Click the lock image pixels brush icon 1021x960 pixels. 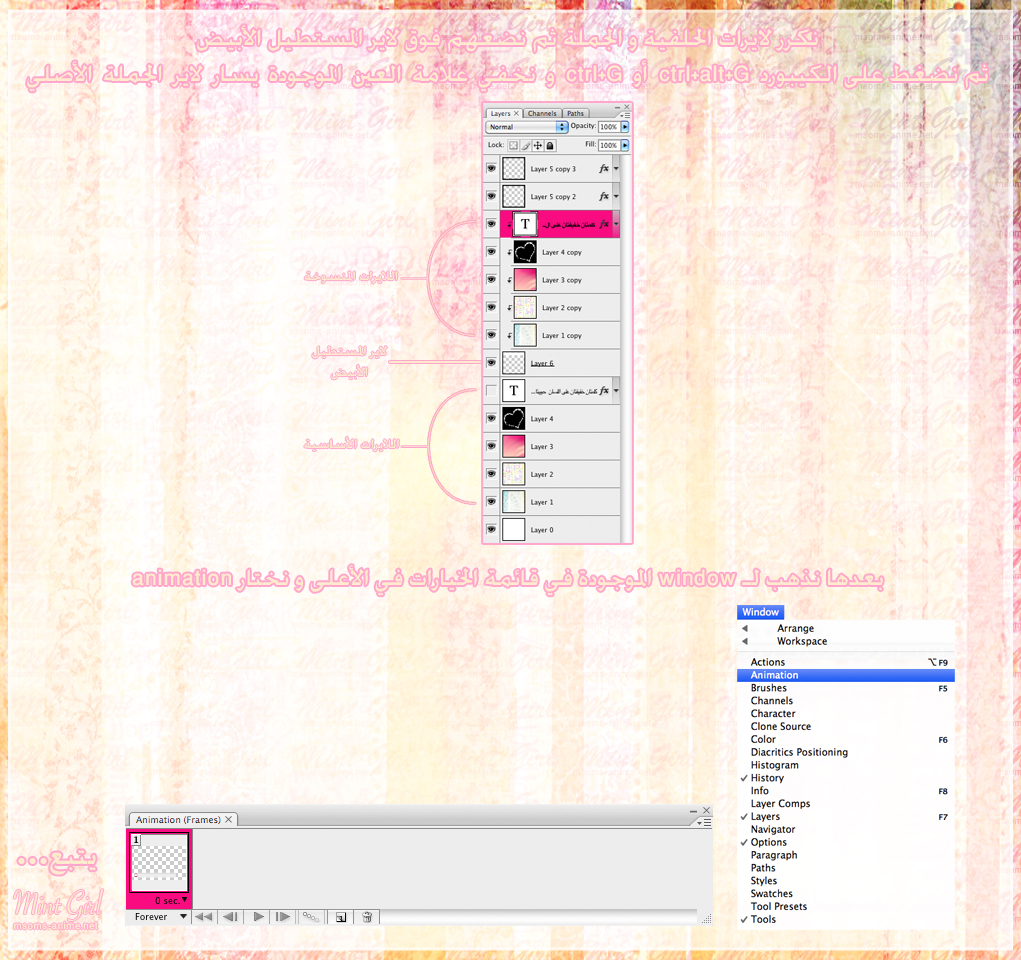pyautogui.click(x=525, y=145)
